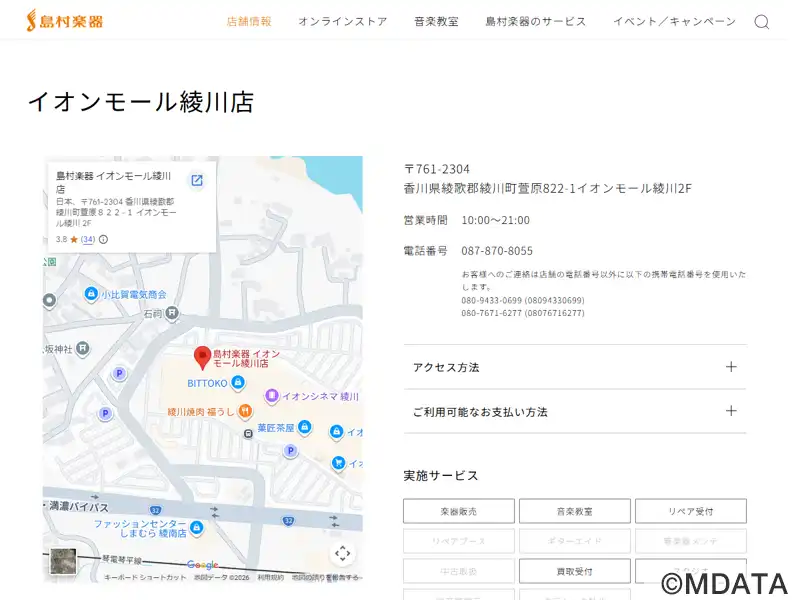Open larger map via external-link icon
Screen dimensions: 800x600
tap(197, 180)
